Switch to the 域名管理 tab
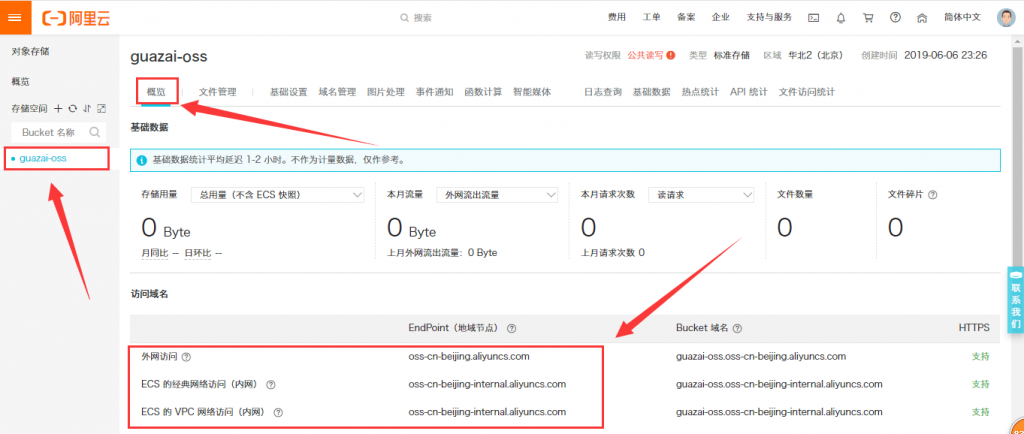 tap(338, 92)
